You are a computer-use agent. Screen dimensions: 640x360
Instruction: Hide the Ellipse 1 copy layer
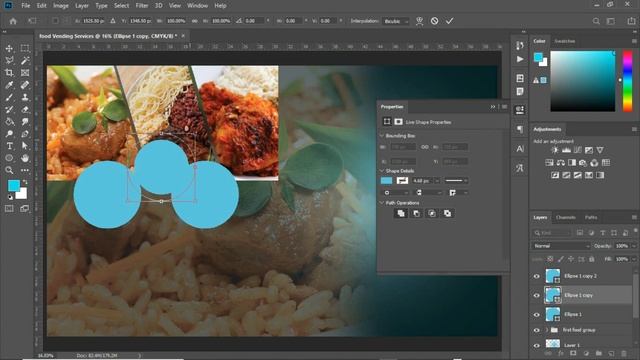[x=537, y=296]
